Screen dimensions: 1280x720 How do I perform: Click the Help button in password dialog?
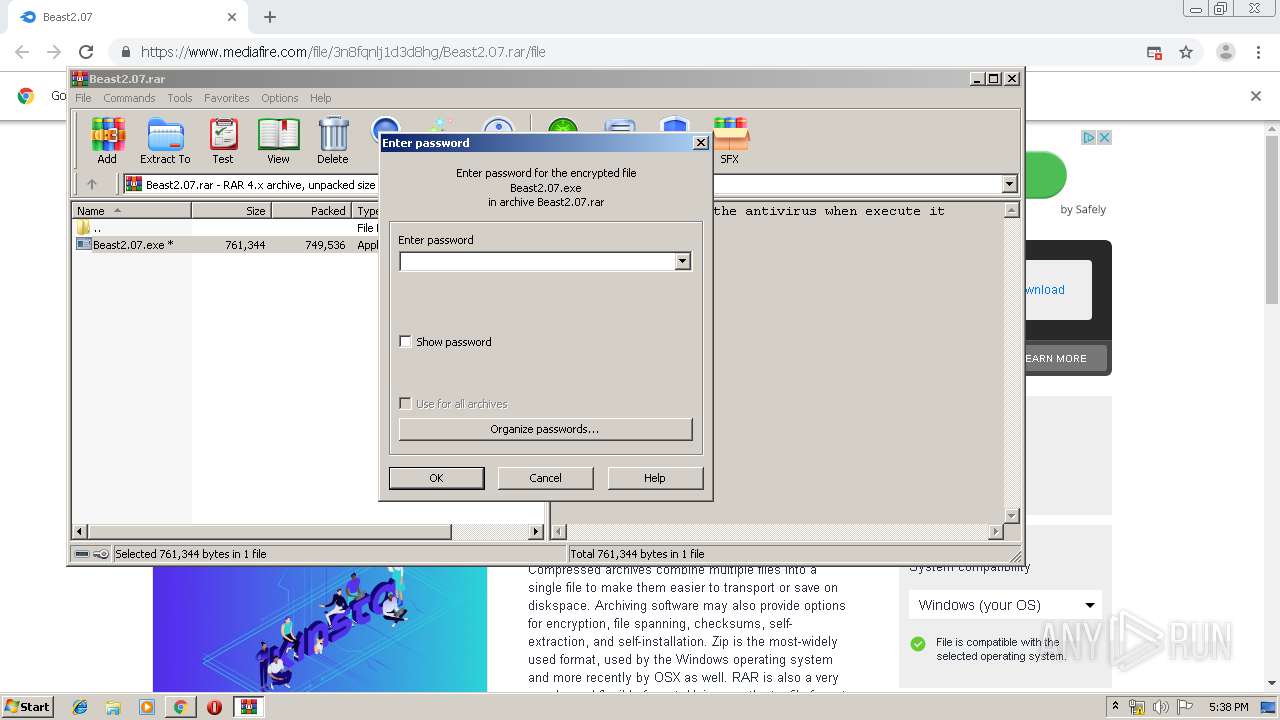click(655, 478)
